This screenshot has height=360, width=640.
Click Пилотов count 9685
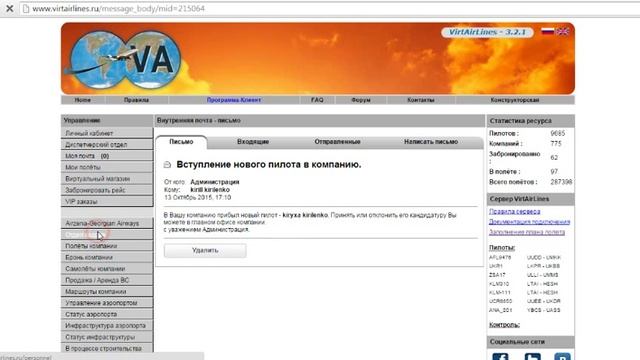point(558,133)
